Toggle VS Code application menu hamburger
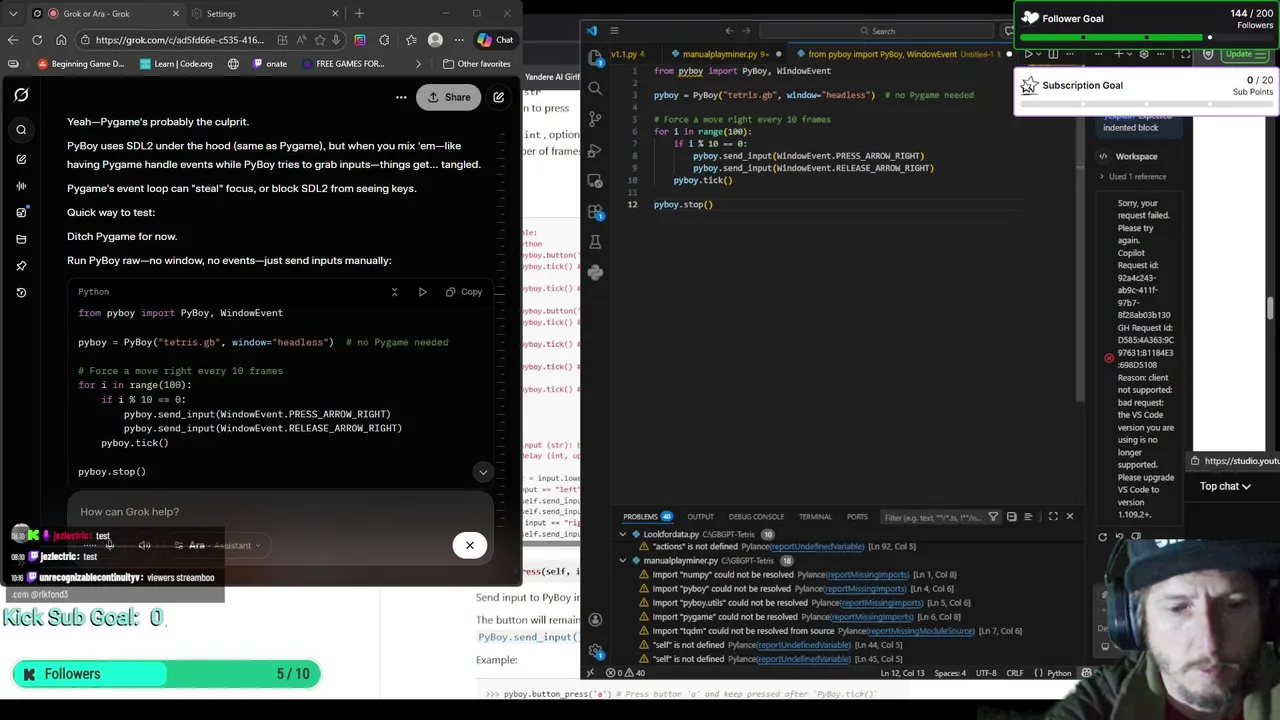The image size is (1280, 720). pos(614,31)
